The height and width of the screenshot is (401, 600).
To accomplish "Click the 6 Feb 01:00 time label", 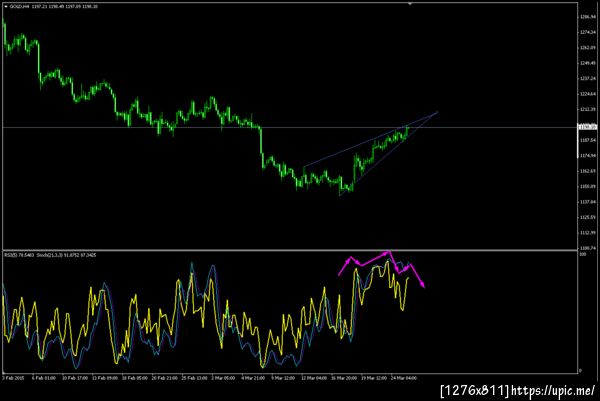I will [x=44, y=378].
